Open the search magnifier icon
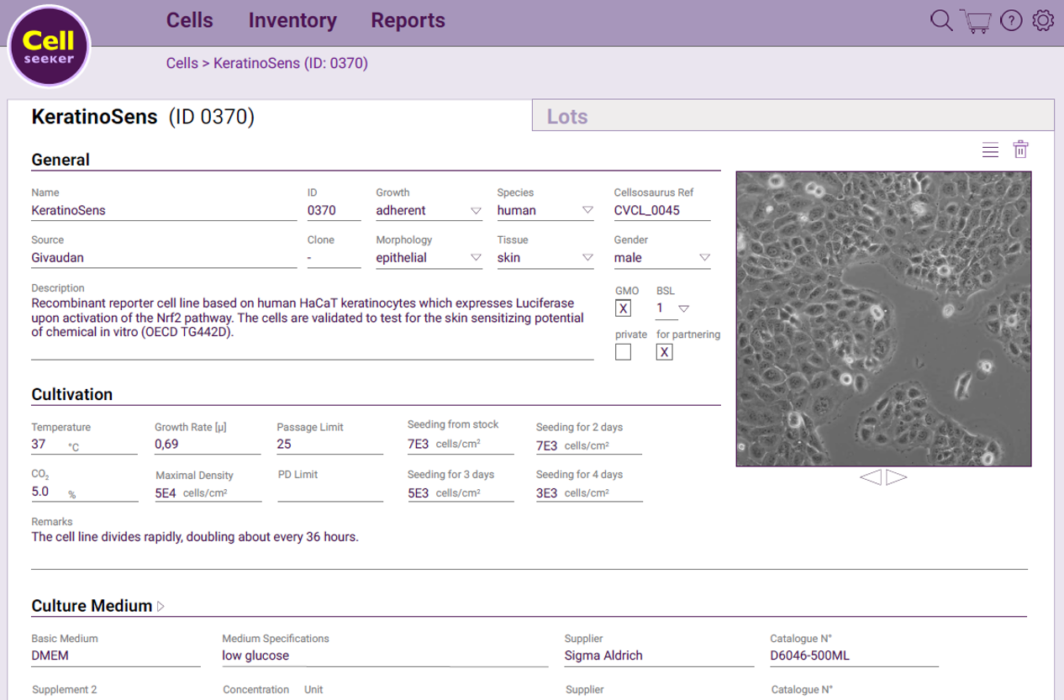The image size is (1064, 700). [940, 20]
